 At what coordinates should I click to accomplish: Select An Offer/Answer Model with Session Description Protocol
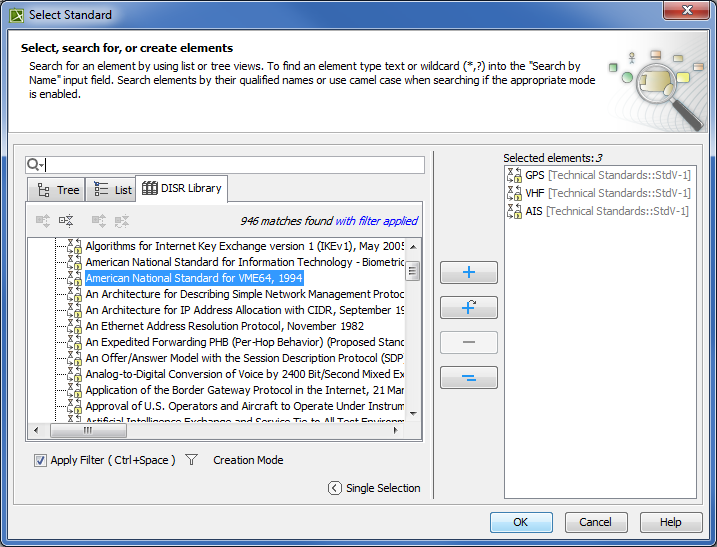point(245,358)
